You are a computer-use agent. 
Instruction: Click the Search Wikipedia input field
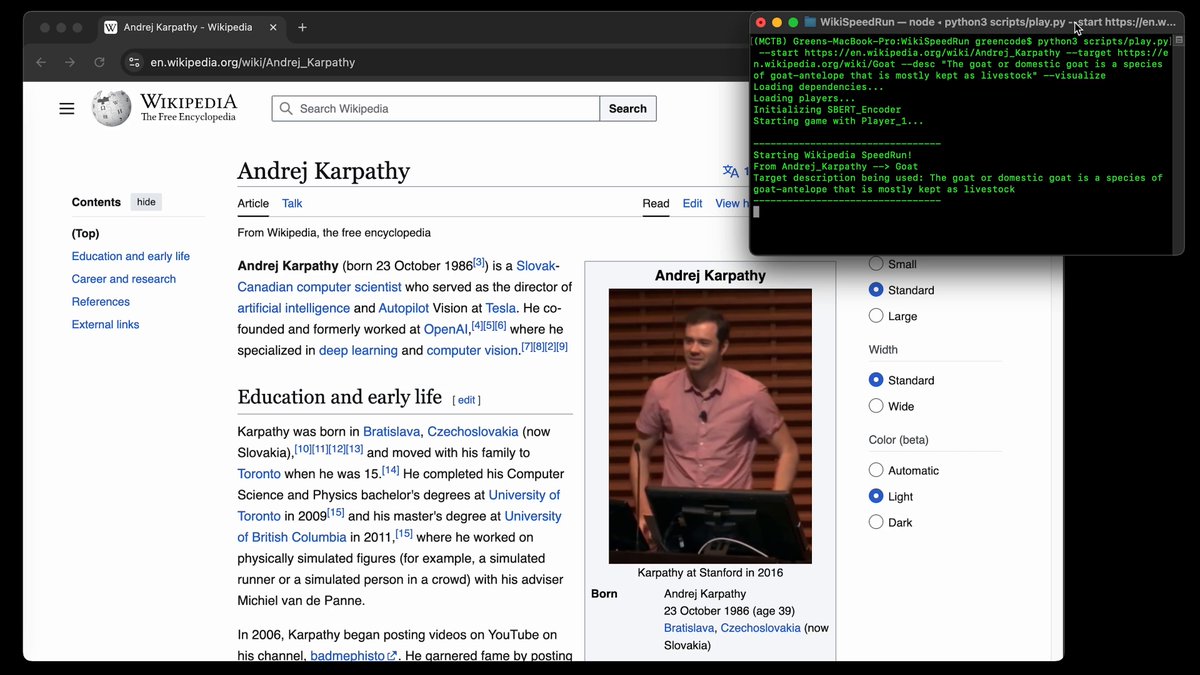[436, 108]
